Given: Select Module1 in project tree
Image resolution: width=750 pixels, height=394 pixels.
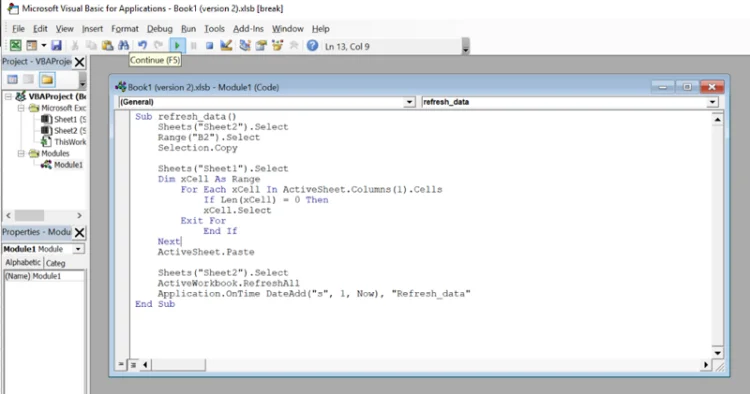Looking at the screenshot, I should (62, 165).
